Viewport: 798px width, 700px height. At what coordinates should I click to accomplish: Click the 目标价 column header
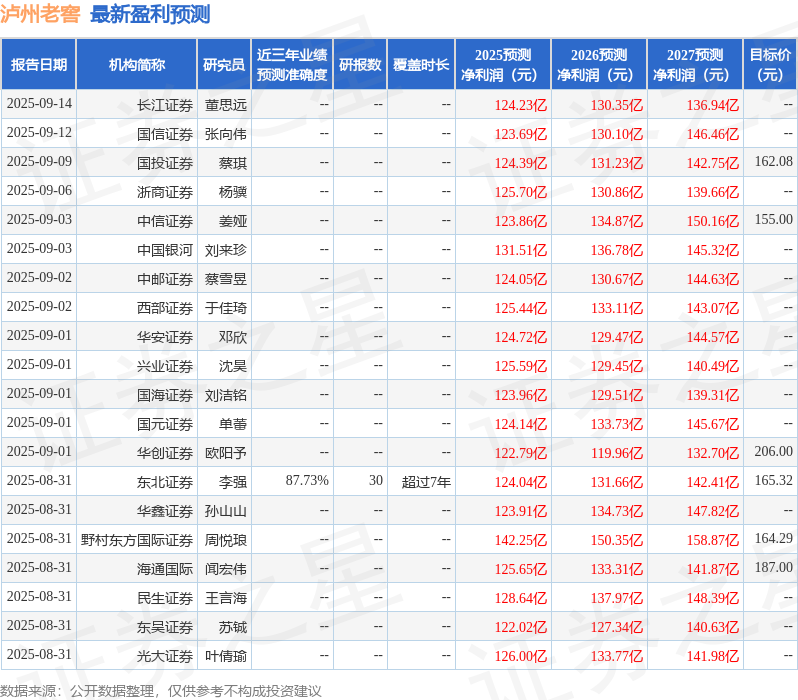pos(771,65)
